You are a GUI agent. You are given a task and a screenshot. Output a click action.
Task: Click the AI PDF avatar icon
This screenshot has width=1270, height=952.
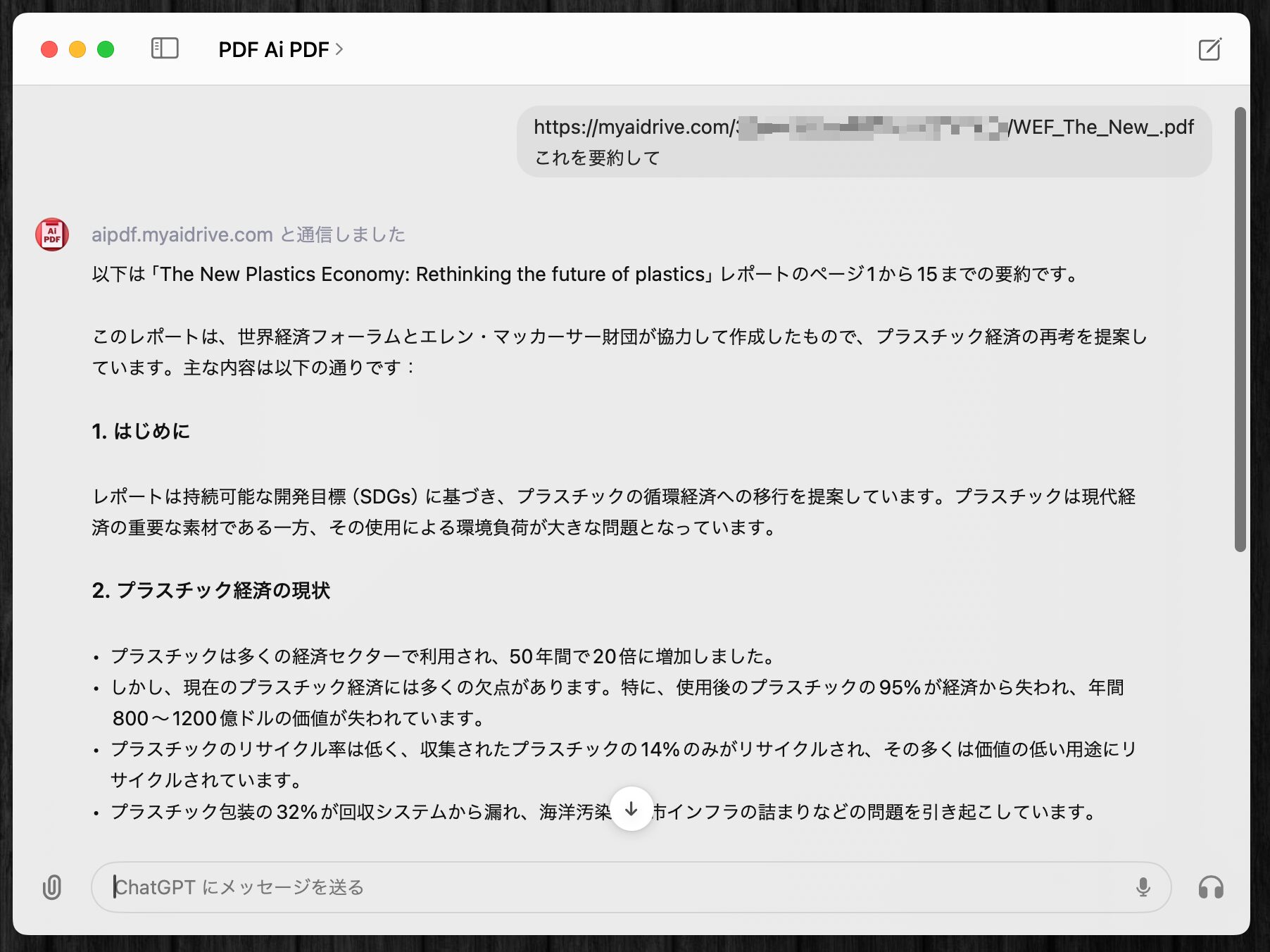52,234
